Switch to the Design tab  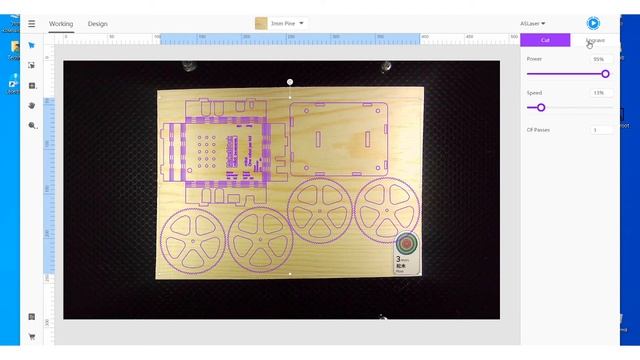98,24
